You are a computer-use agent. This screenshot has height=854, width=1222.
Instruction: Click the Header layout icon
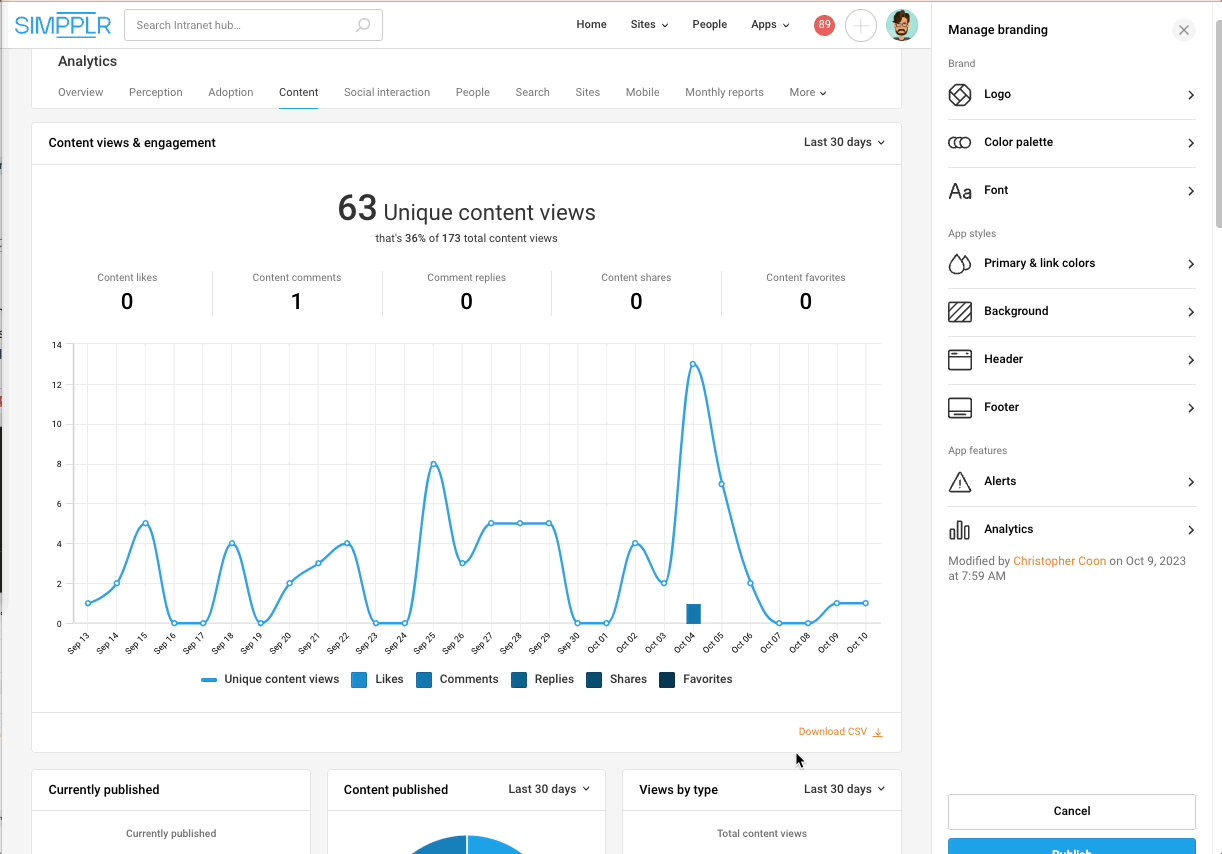(960, 360)
